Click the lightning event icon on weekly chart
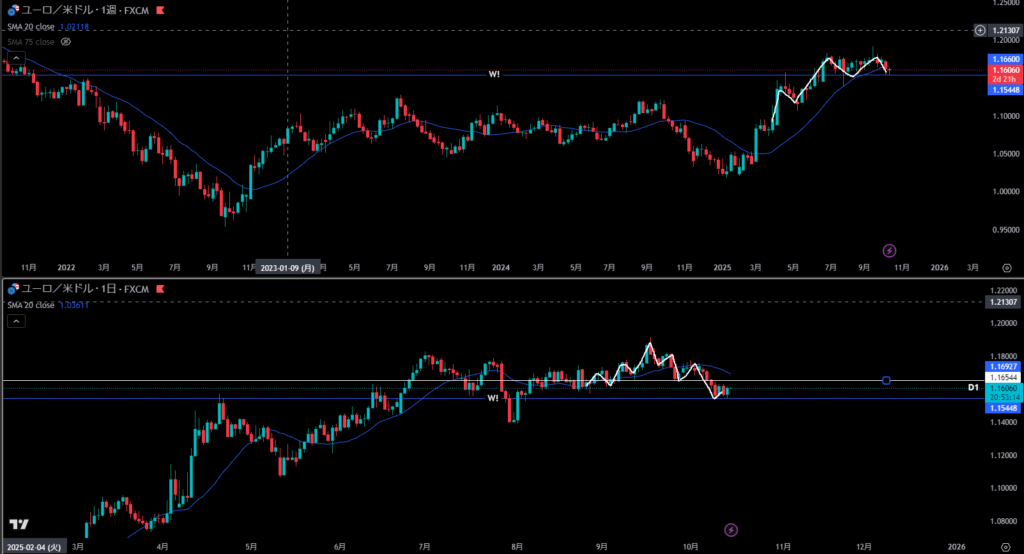 tap(889, 249)
